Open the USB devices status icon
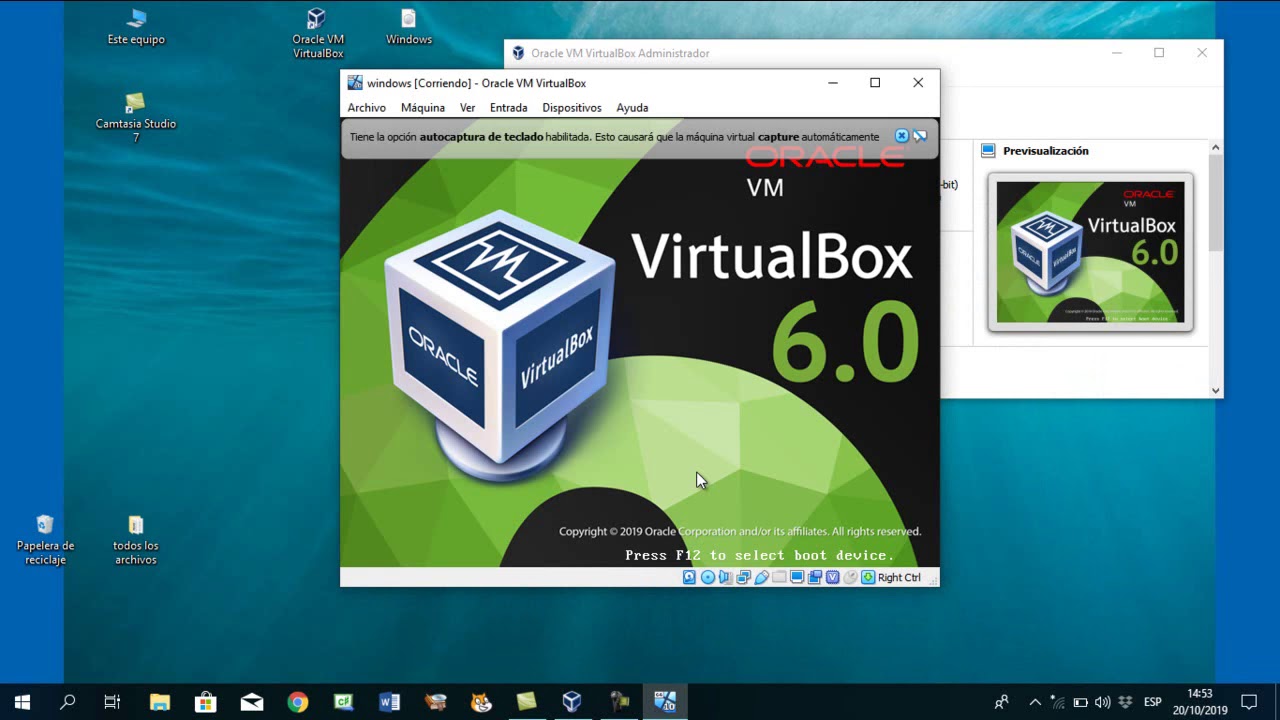The image size is (1280, 720). [x=761, y=577]
